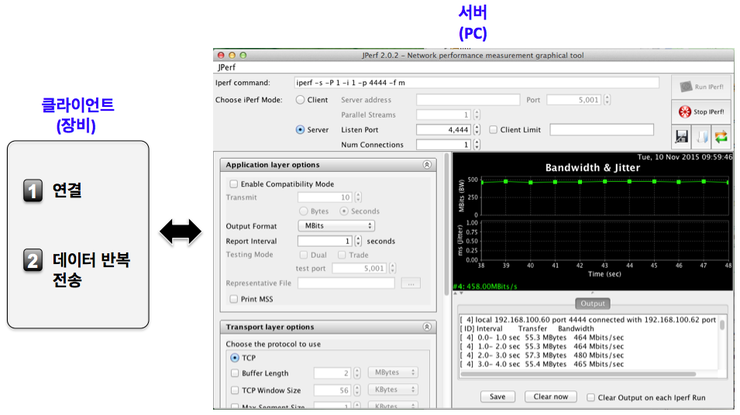Image resolution: width=740 pixels, height=415 pixels.
Task: Click the Clear now button
Action: pyautogui.click(x=549, y=396)
